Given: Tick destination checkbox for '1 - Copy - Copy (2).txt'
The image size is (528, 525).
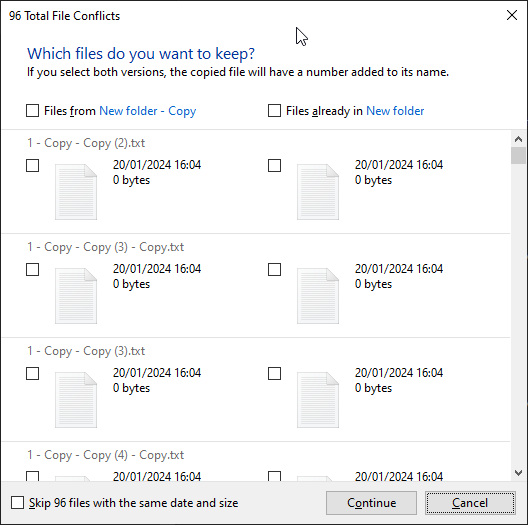Looking at the screenshot, I should (x=274, y=165).
